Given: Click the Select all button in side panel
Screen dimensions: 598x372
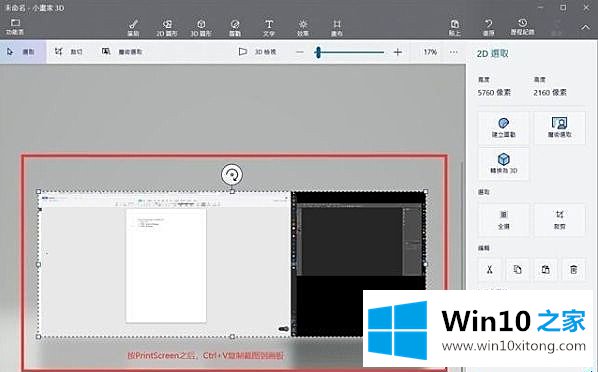Looking at the screenshot, I should (503, 220).
